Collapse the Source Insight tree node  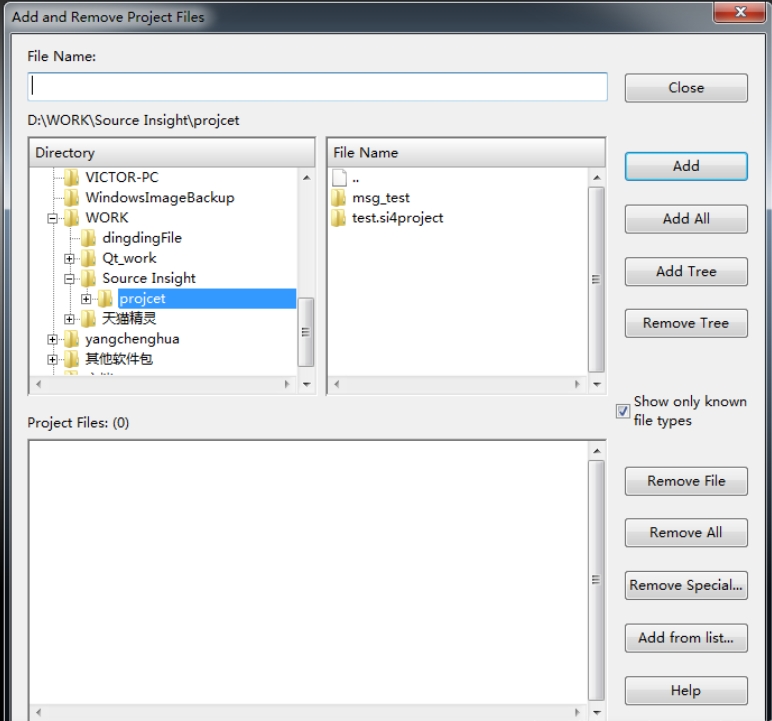[x=70, y=279]
